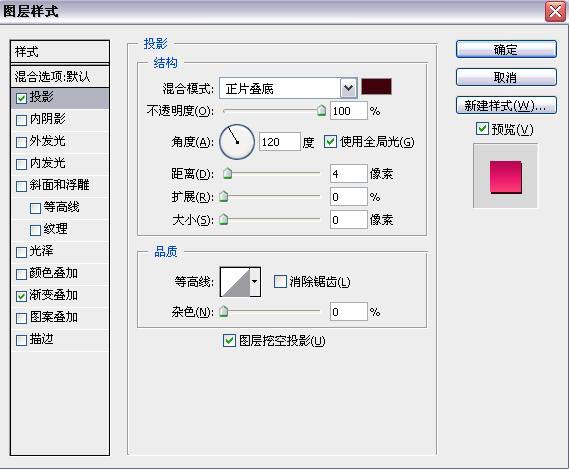Click the 距离 value field showing 4

(x=348, y=174)
